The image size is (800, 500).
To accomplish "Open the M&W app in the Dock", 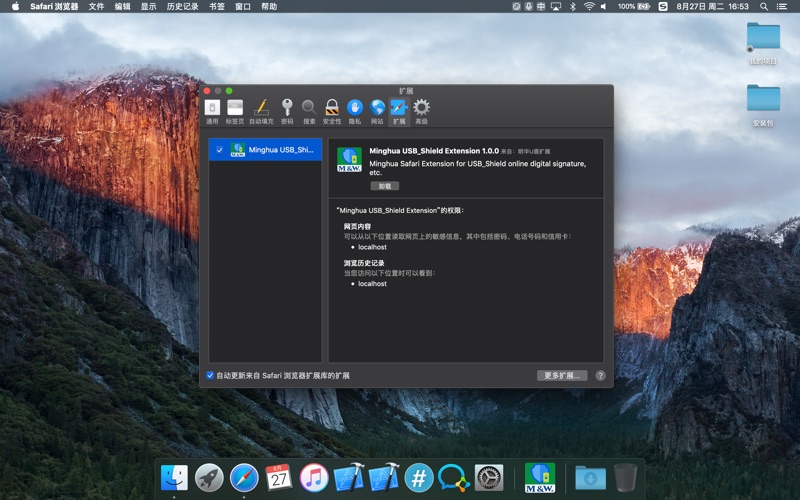I will (x=540, y=478).
